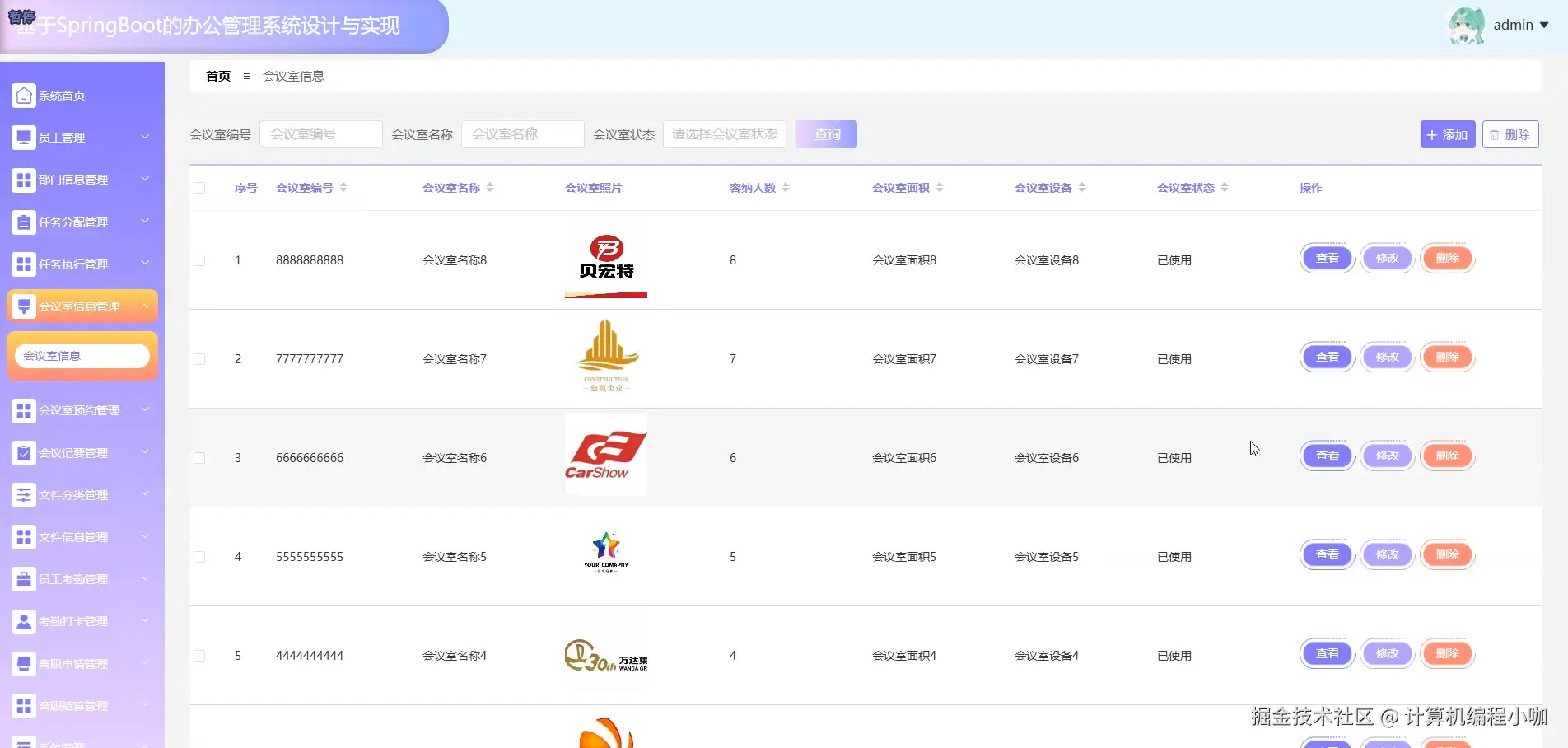Check the row for 7777777777

[199, 359]
